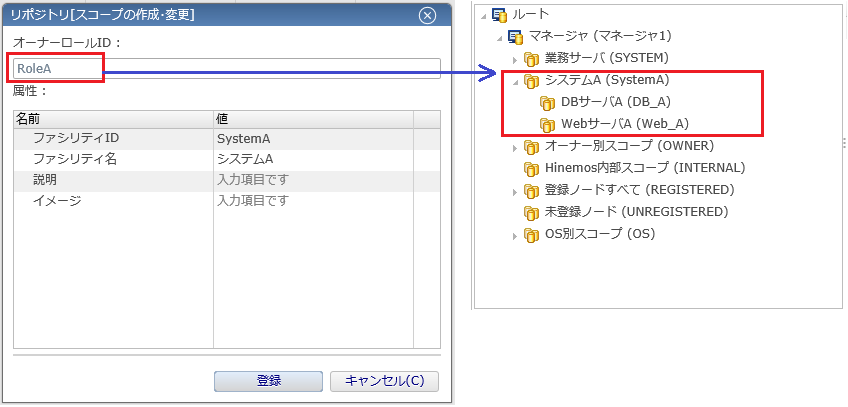Viewport: 848px width, 407px height.
Task: Close the スコープの作成・変更 dialog
Action: (x=427, y=15)
